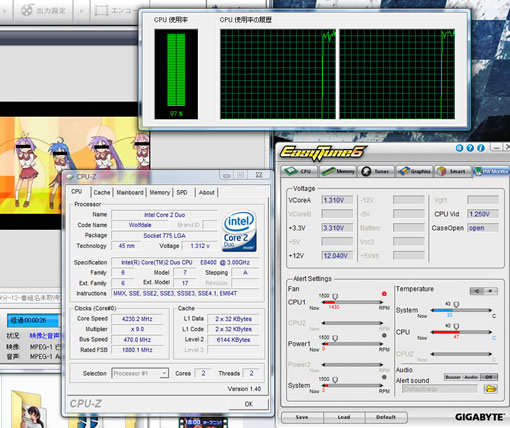The height and width of the screenshot is (428, 510).
Task: Open the SPD tab in CPU-Z
Action: pos(182,192)
